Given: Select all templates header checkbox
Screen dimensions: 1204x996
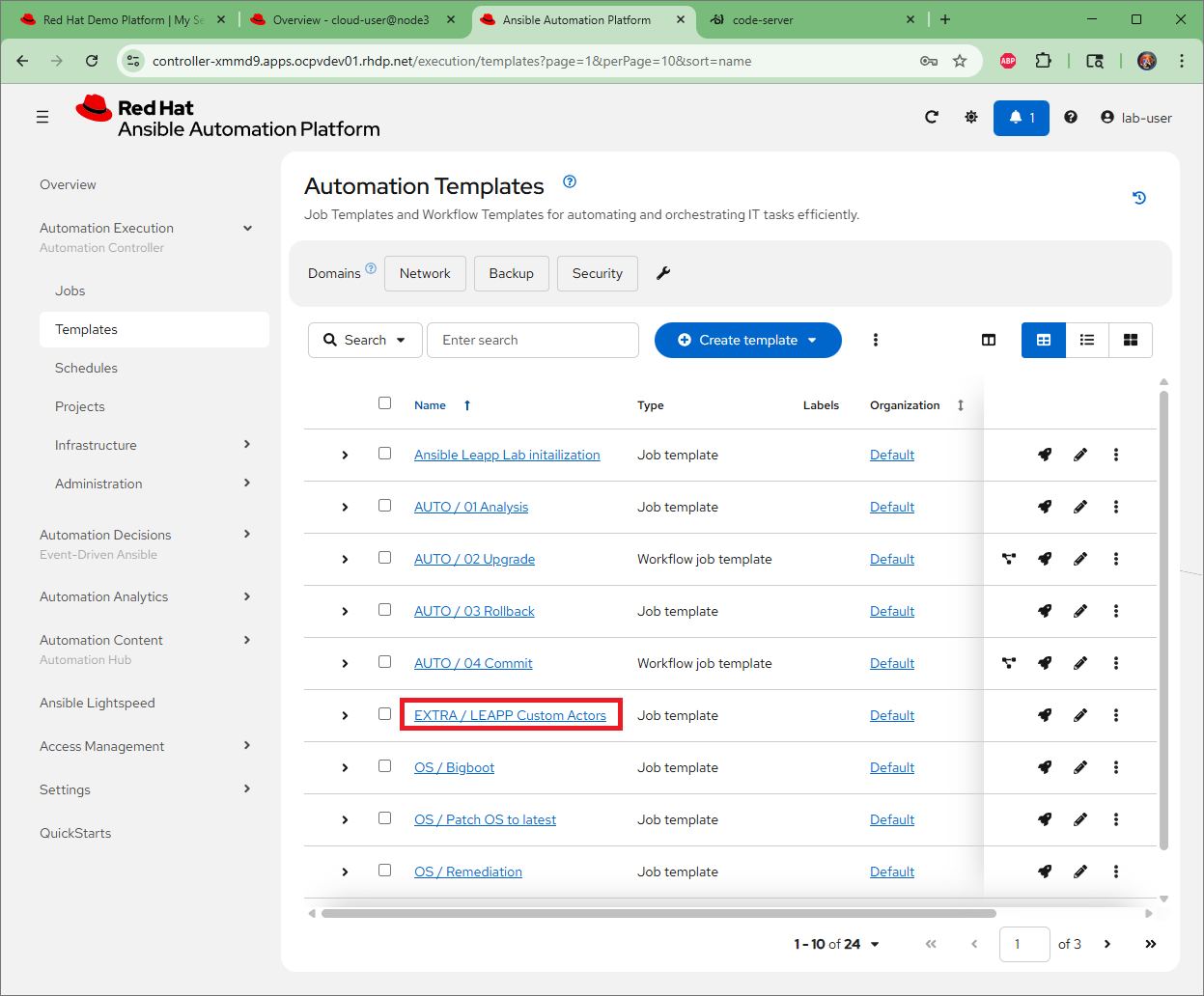Looking at the screenshot, I should click(x=385, y=403).
